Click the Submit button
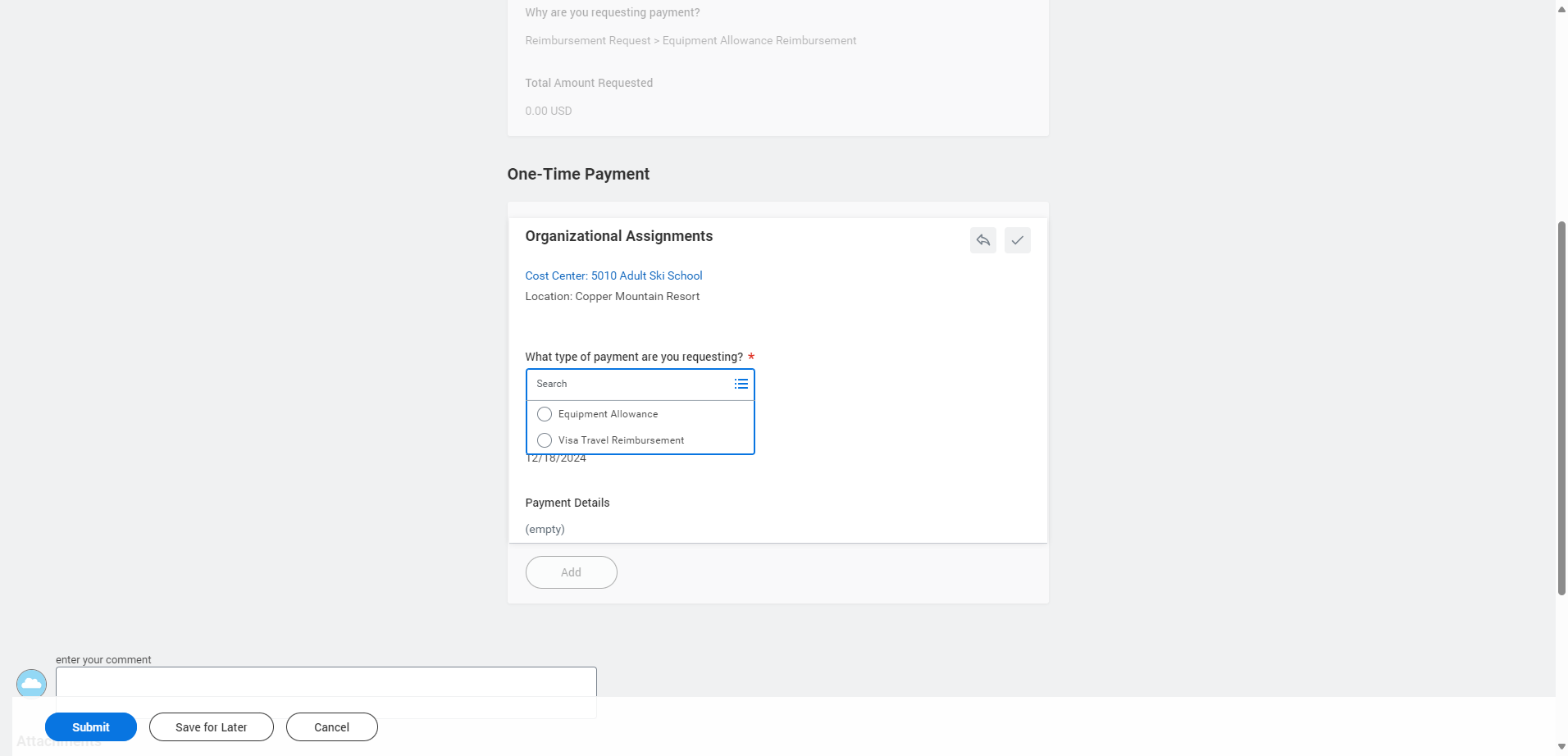Image resolution: width=1568 pixels, height=756 pixels. pos(91,727)
